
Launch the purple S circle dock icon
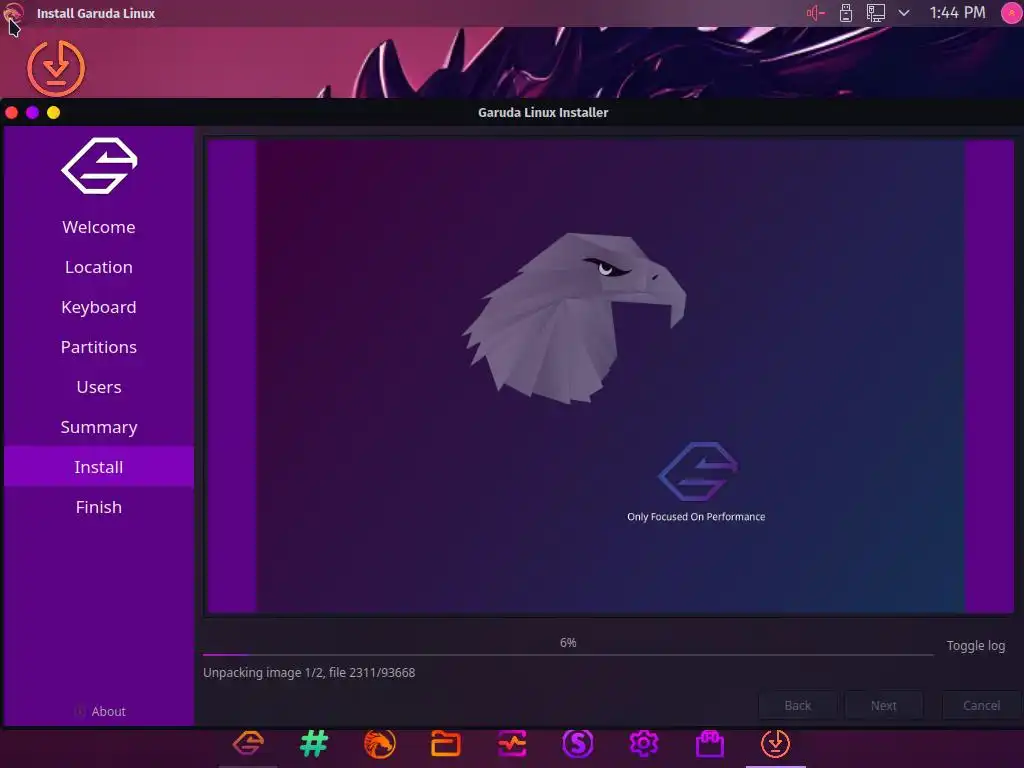(578, 743)
